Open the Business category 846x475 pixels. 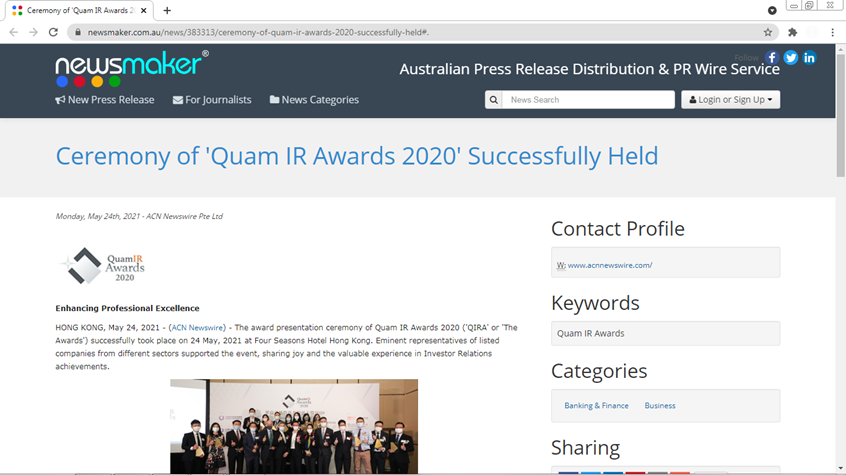[660, 405]
